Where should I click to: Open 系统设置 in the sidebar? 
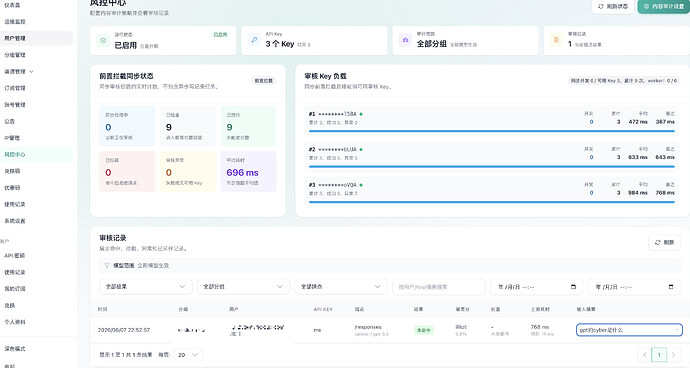click(x=15, y=221)
